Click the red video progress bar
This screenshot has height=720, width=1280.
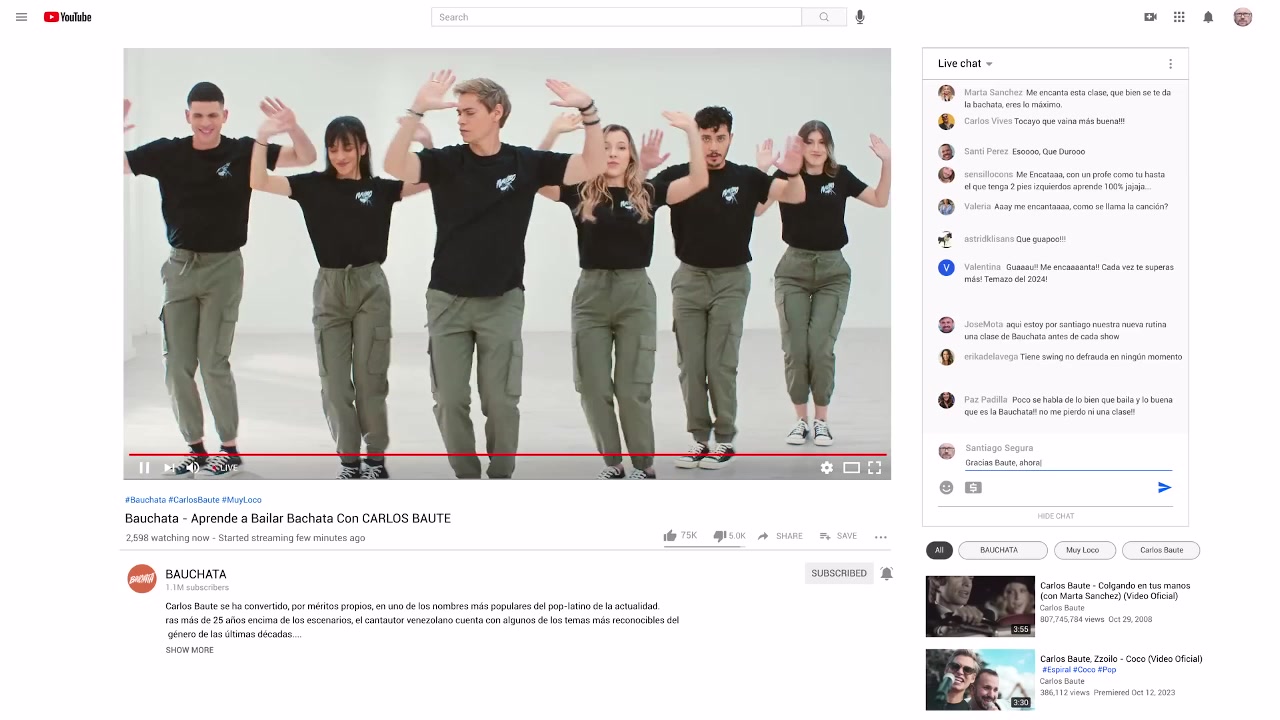point(507,455)
